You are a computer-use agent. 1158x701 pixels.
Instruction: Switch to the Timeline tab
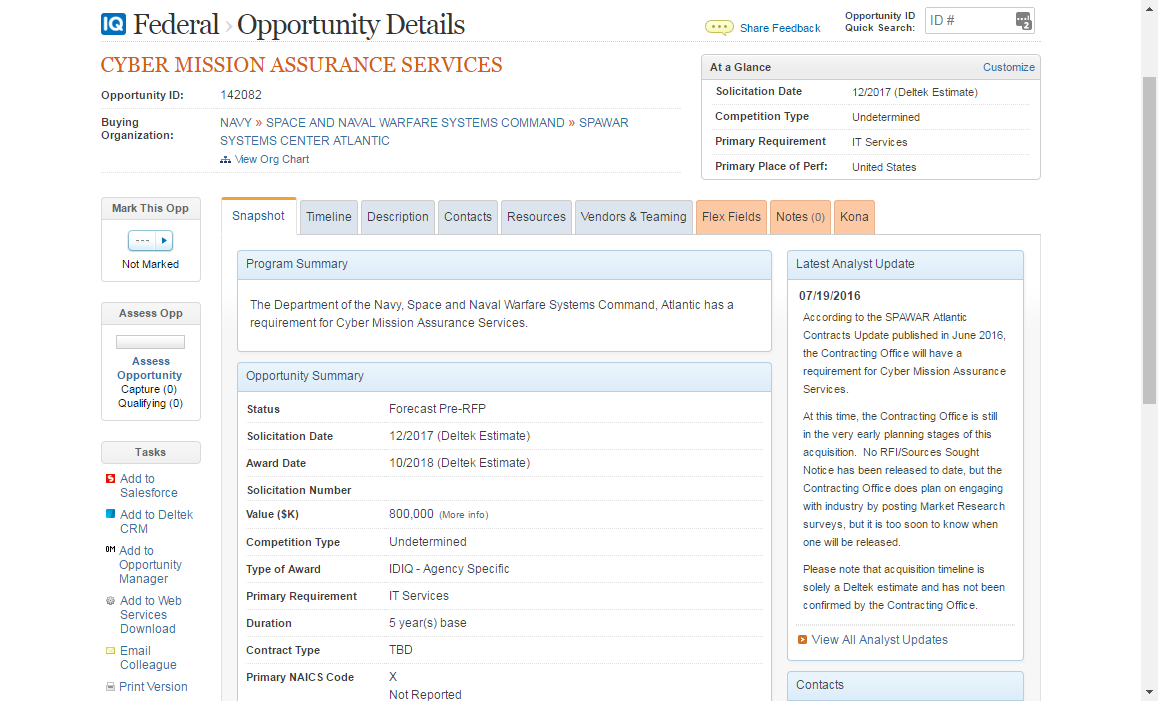tap(328, 216)
